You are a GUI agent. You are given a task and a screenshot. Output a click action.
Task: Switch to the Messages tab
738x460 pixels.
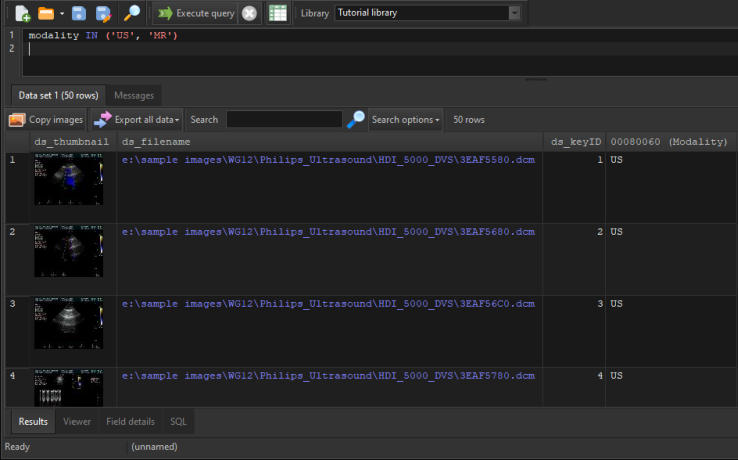pyautogui.click(x=134, y=95)
